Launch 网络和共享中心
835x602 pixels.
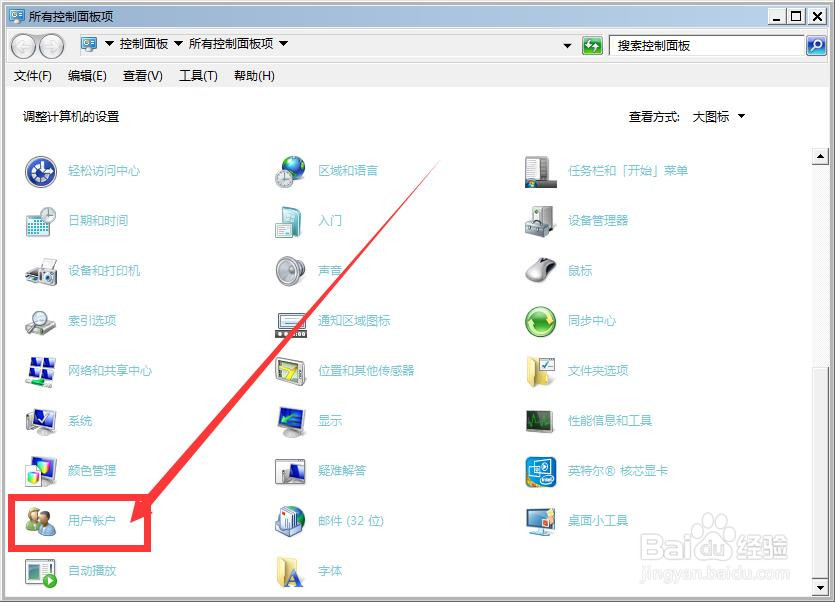coord(110,371)
